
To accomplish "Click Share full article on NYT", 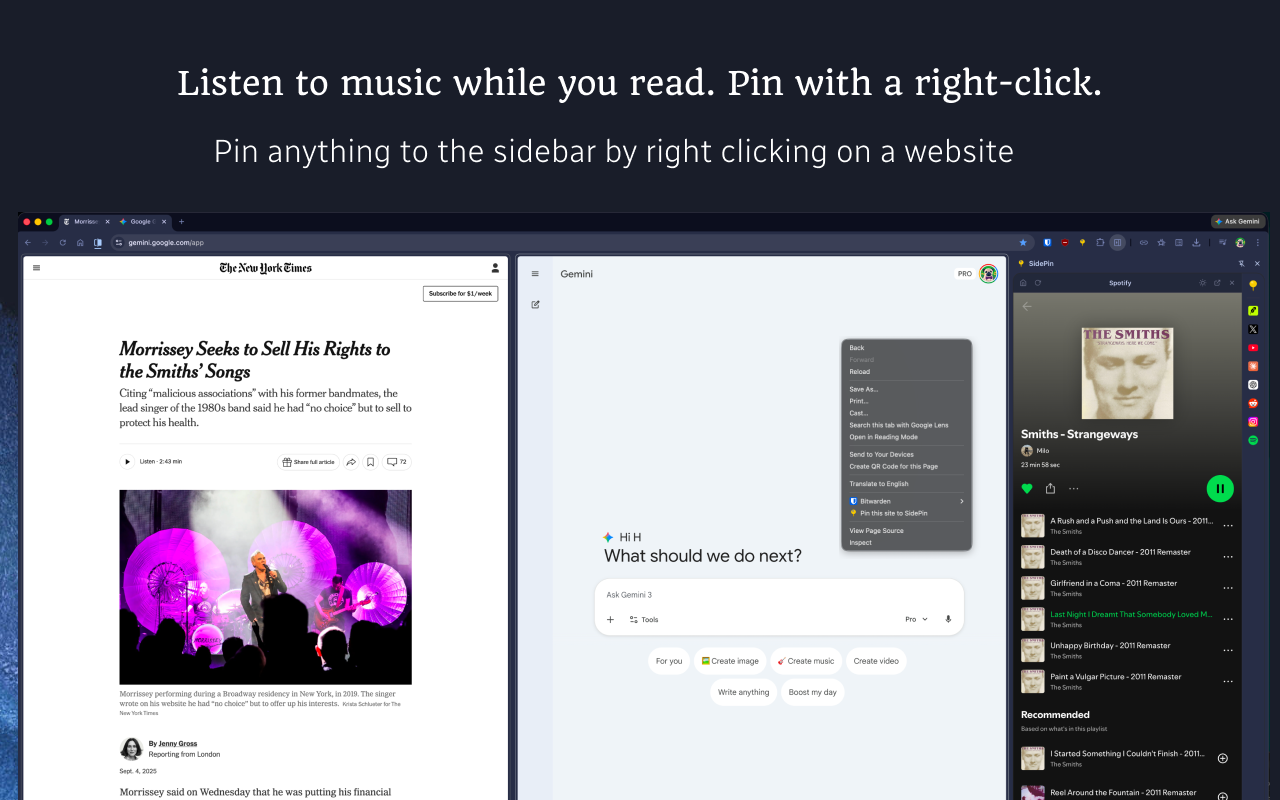I will click(308, 462).
